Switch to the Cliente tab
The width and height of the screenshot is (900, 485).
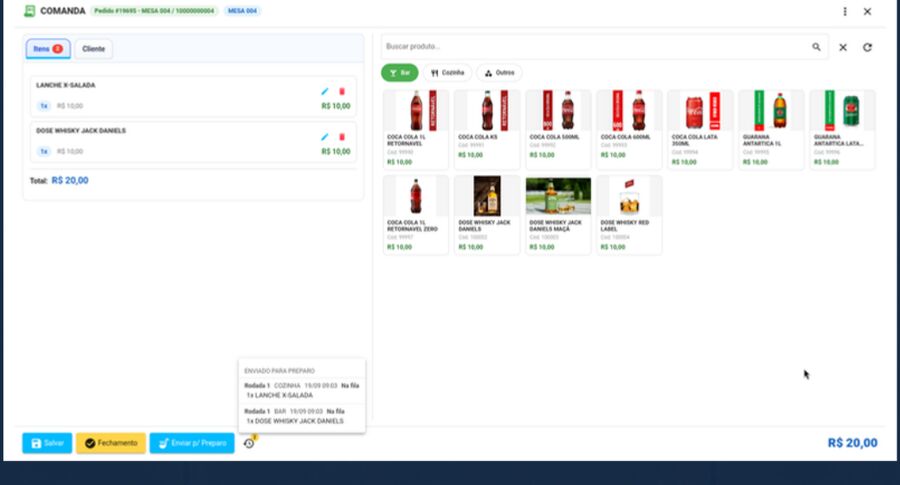tap(94, 49)
